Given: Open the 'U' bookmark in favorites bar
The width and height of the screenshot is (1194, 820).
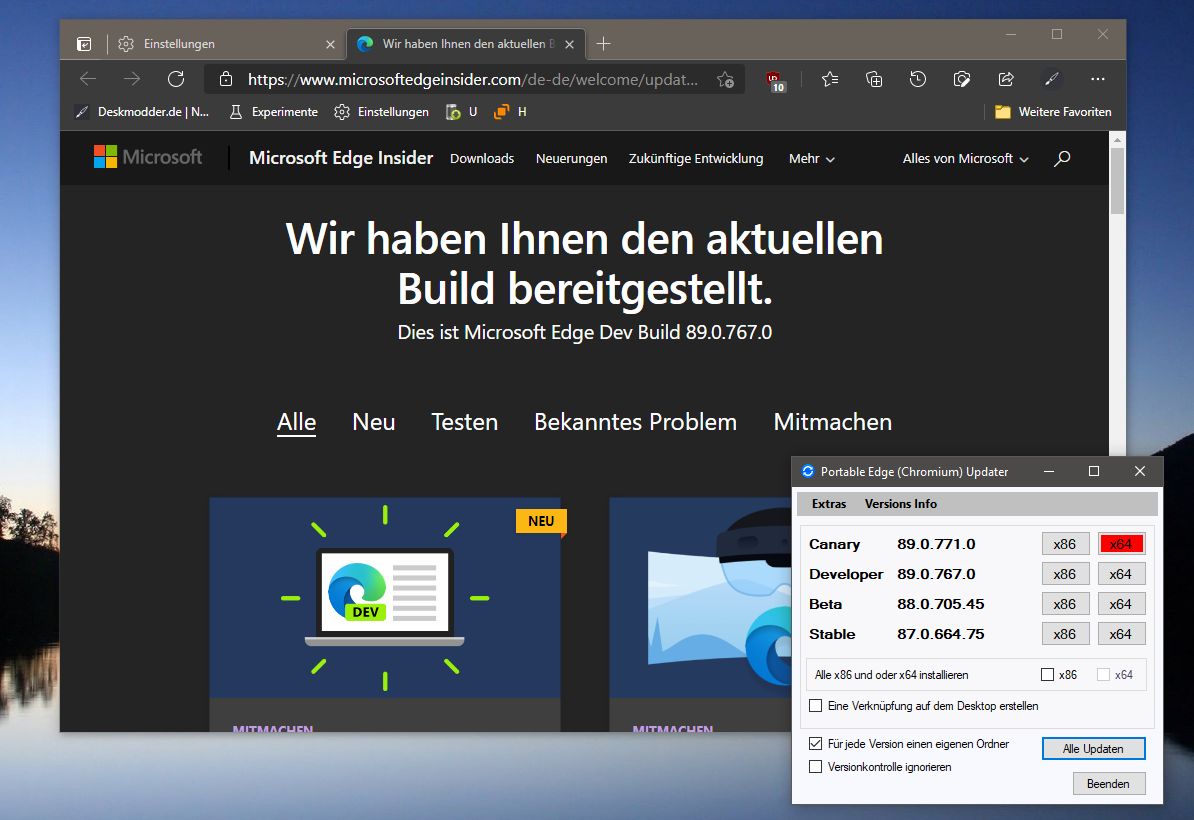Looking at the screenshot, I should [x=462, y=112].
